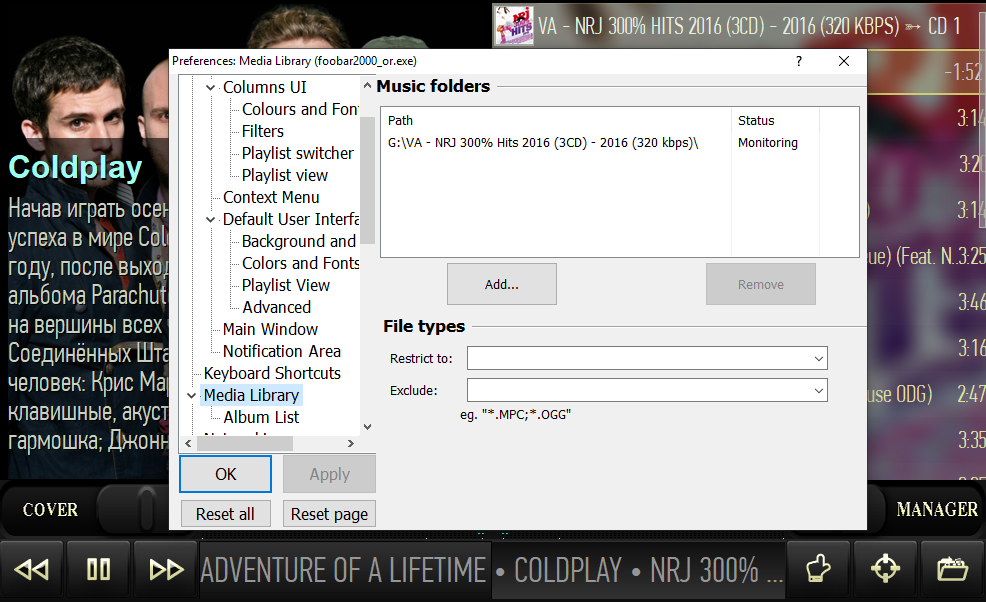Screen dimensions: 986x602
Task: Collapse the Media Library tree node
Action: (192, 396)
